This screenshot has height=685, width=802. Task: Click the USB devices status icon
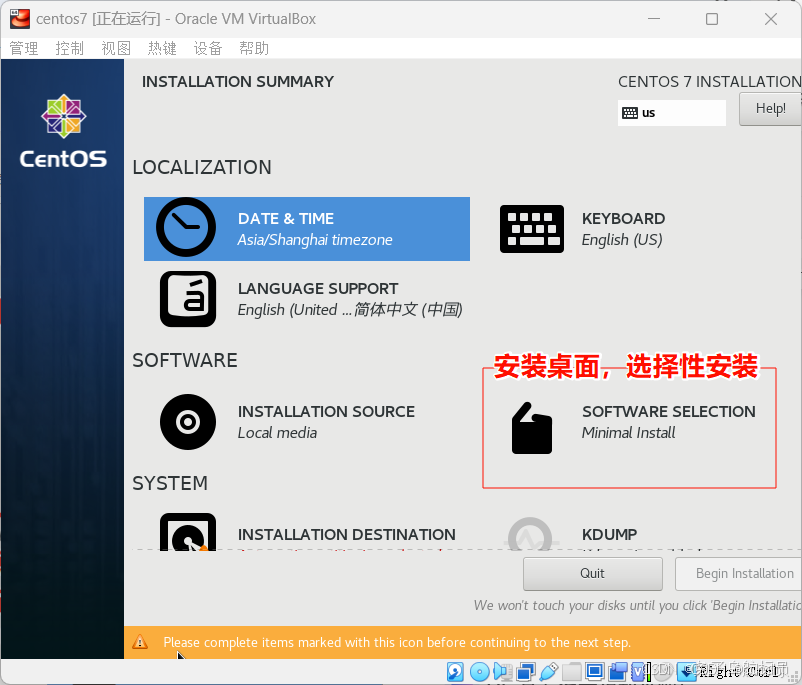549,672
